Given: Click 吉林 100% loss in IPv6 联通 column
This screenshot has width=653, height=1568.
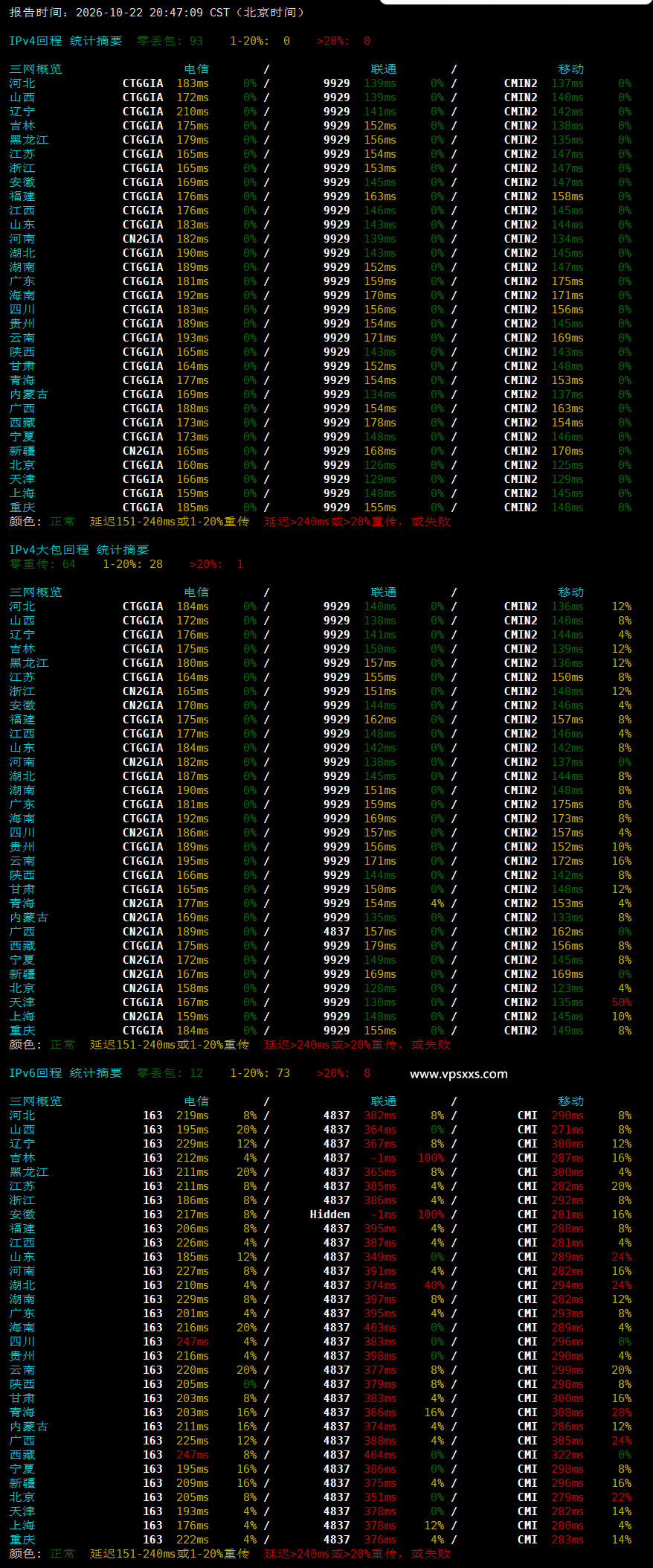Looking at the screenshot, I should (431, 1158).
